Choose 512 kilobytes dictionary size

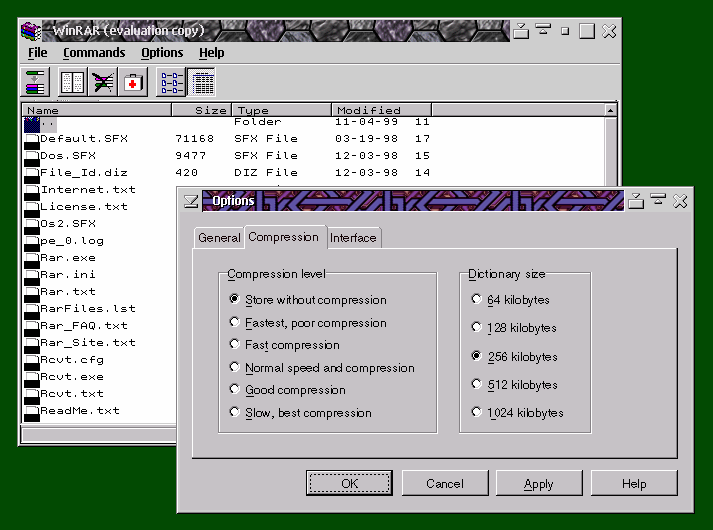(x=514, y=385)
